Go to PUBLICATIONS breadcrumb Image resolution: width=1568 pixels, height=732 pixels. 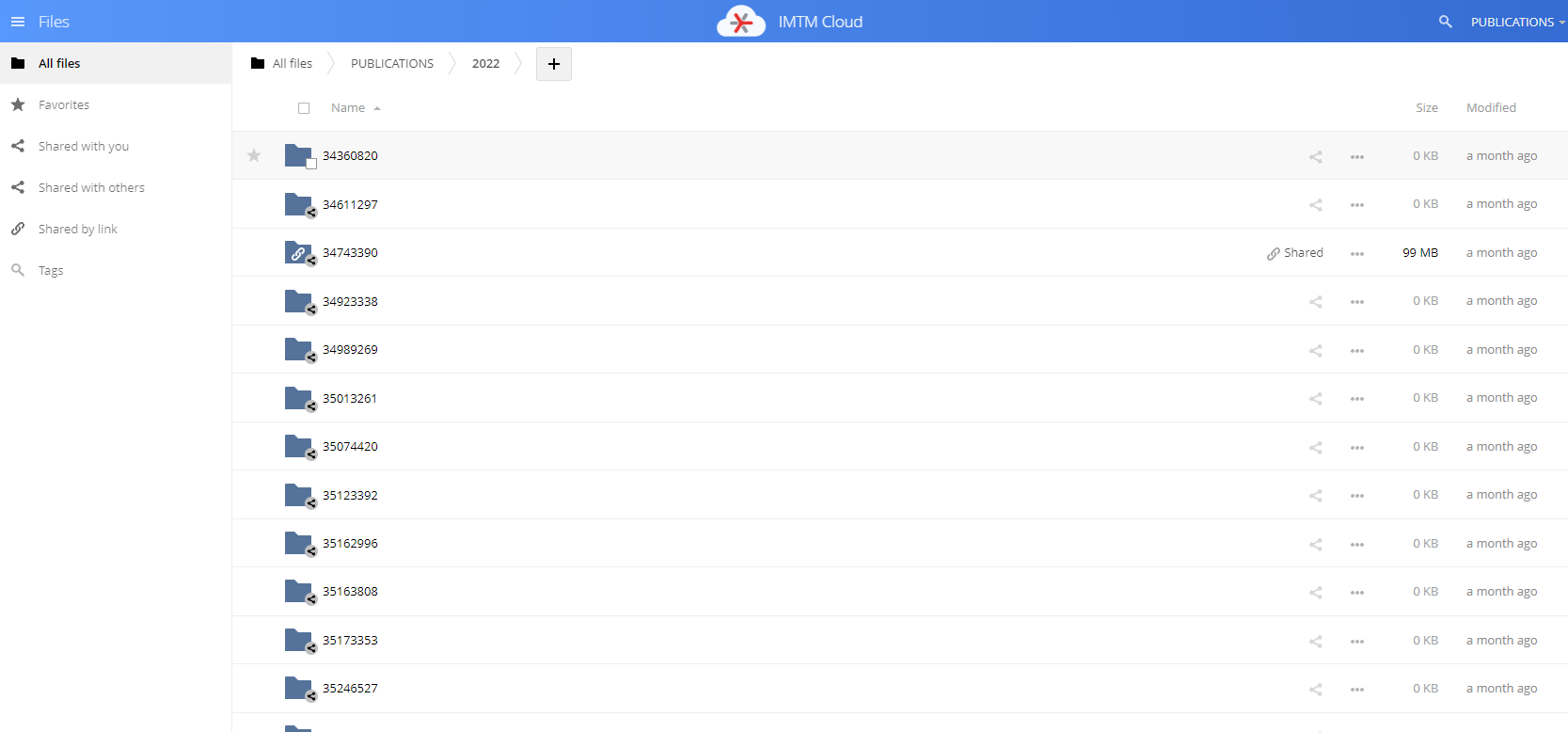pos(392,63)
